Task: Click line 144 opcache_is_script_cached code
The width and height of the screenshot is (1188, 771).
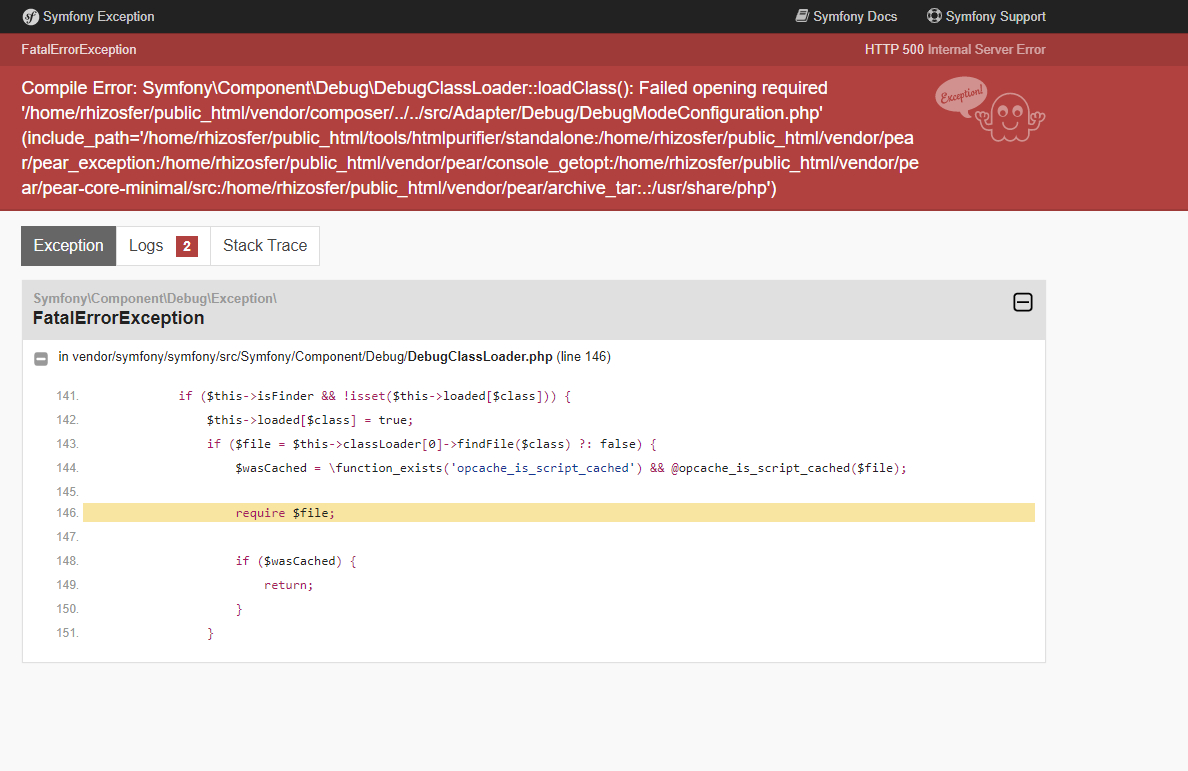Action: pos(571,468)
